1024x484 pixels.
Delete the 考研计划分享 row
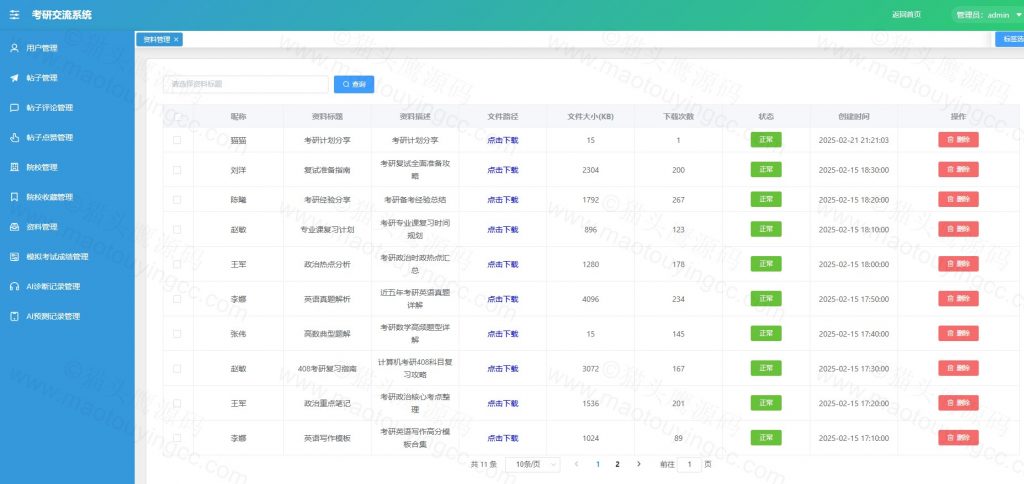point(958,140)
